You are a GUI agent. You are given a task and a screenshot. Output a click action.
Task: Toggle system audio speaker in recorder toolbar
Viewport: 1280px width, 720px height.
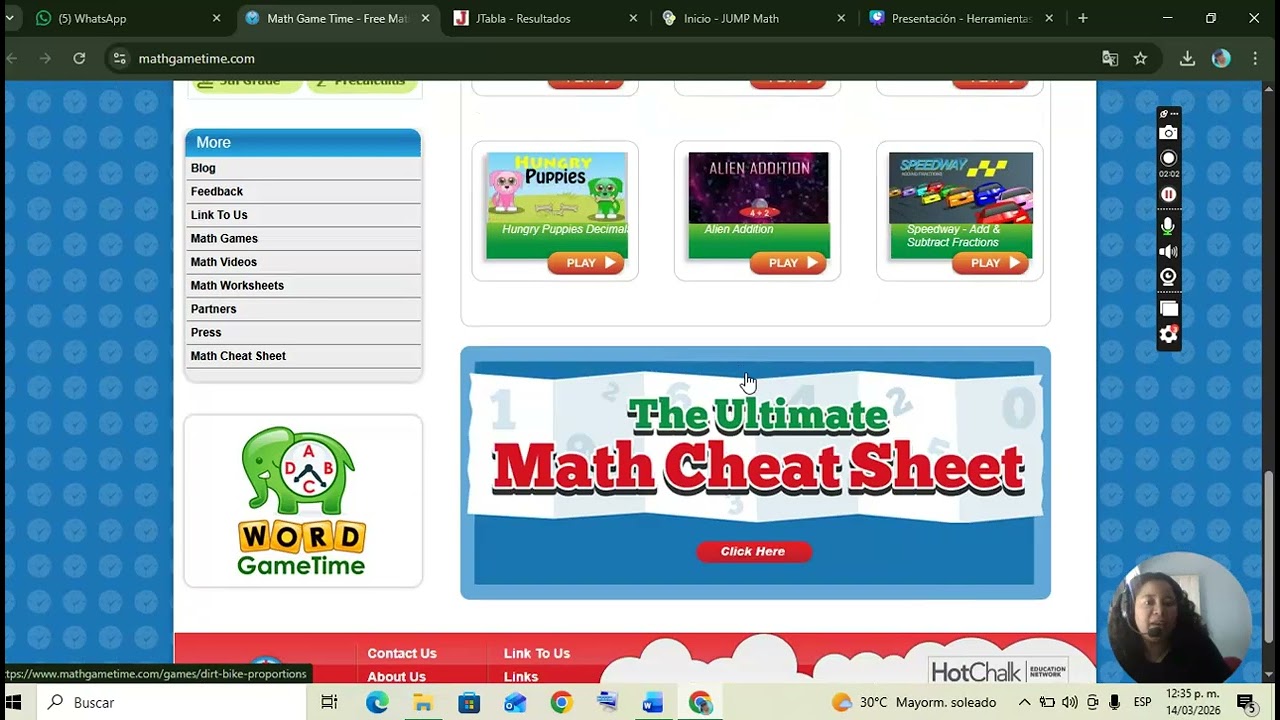pyautogui.click(x=1168, y=252)
